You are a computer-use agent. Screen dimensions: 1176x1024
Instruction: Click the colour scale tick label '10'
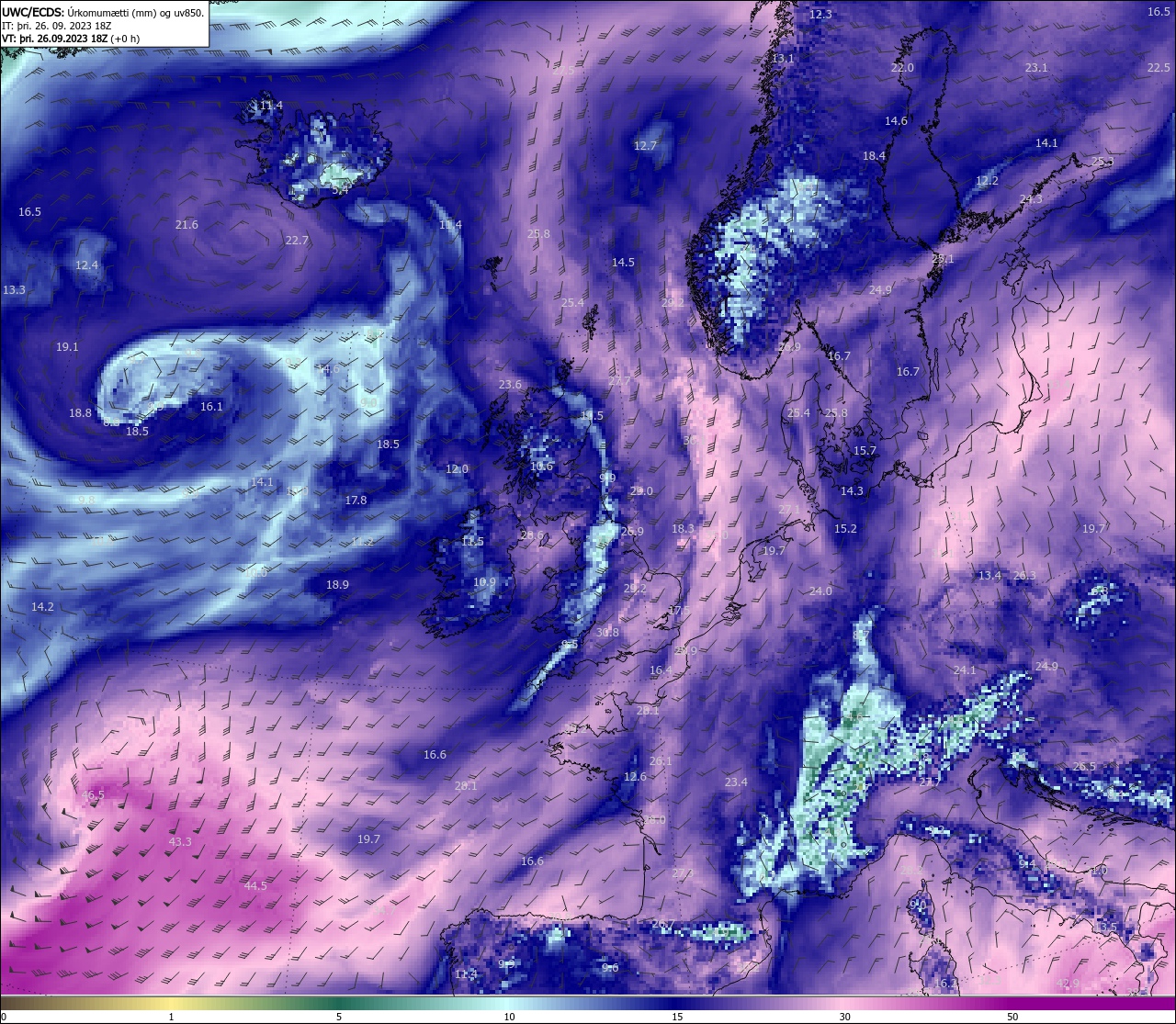point(508,1017)
